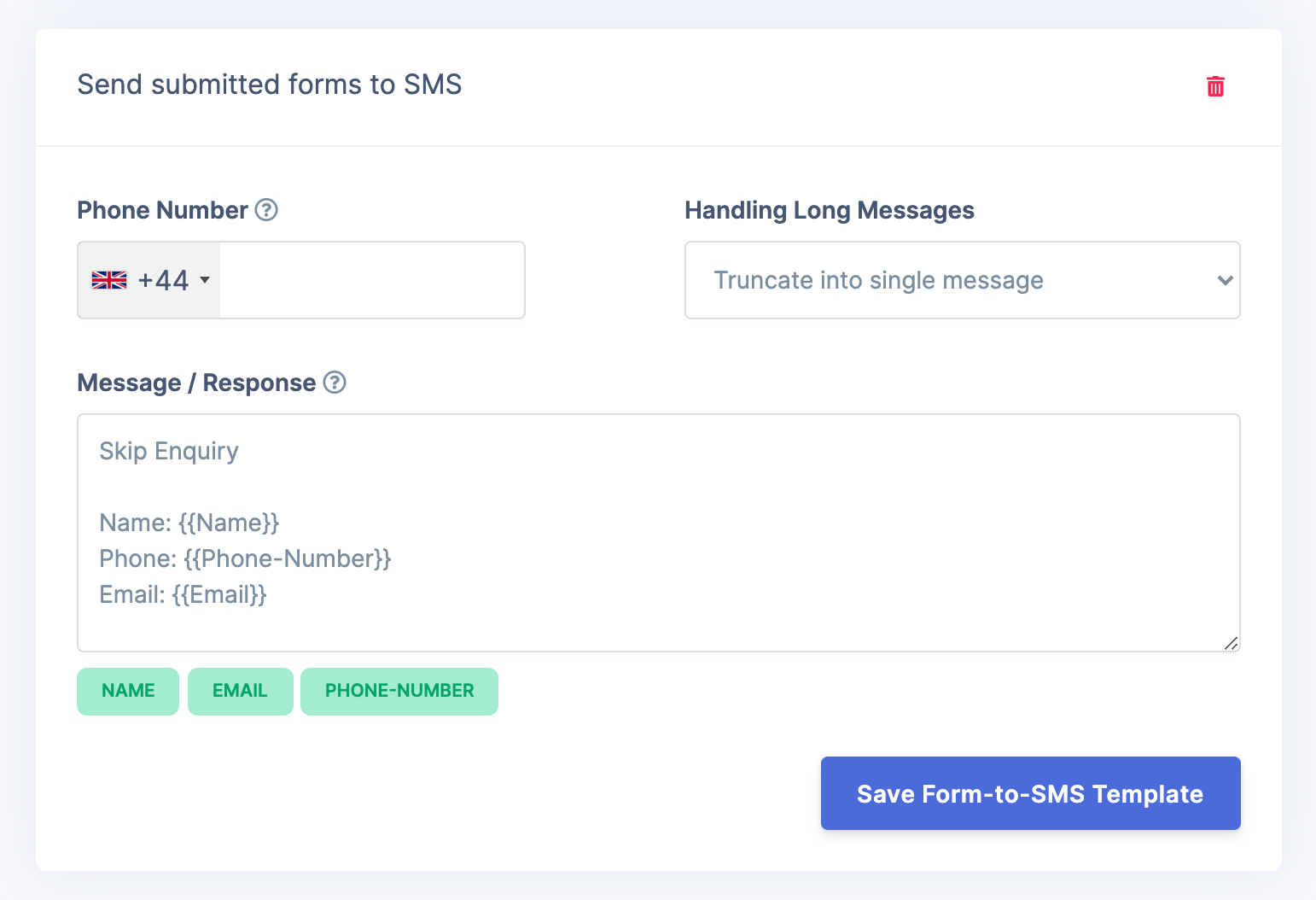Open the Message / Response help icon
Screen dimensions: 1316x900
[335, 383]
